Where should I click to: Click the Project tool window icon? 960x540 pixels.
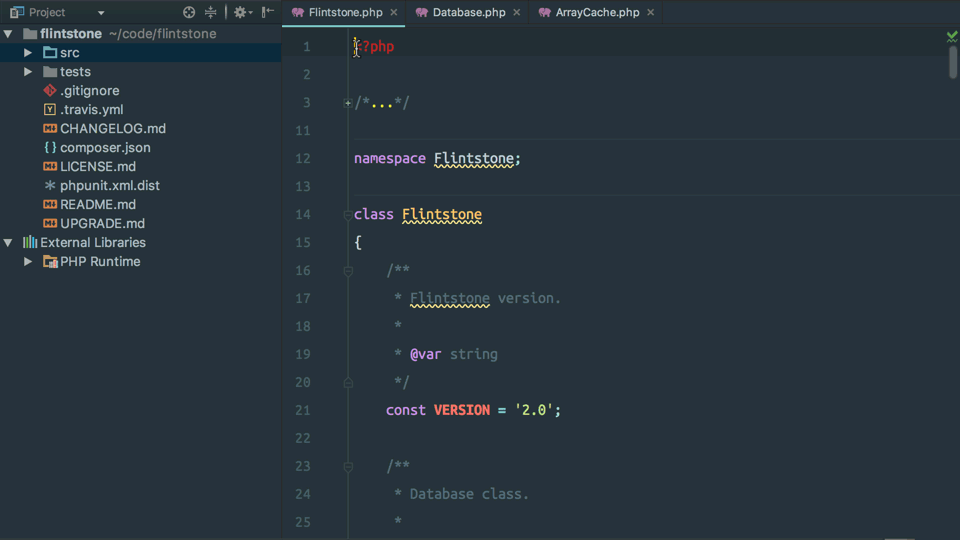tap(17, 12)
